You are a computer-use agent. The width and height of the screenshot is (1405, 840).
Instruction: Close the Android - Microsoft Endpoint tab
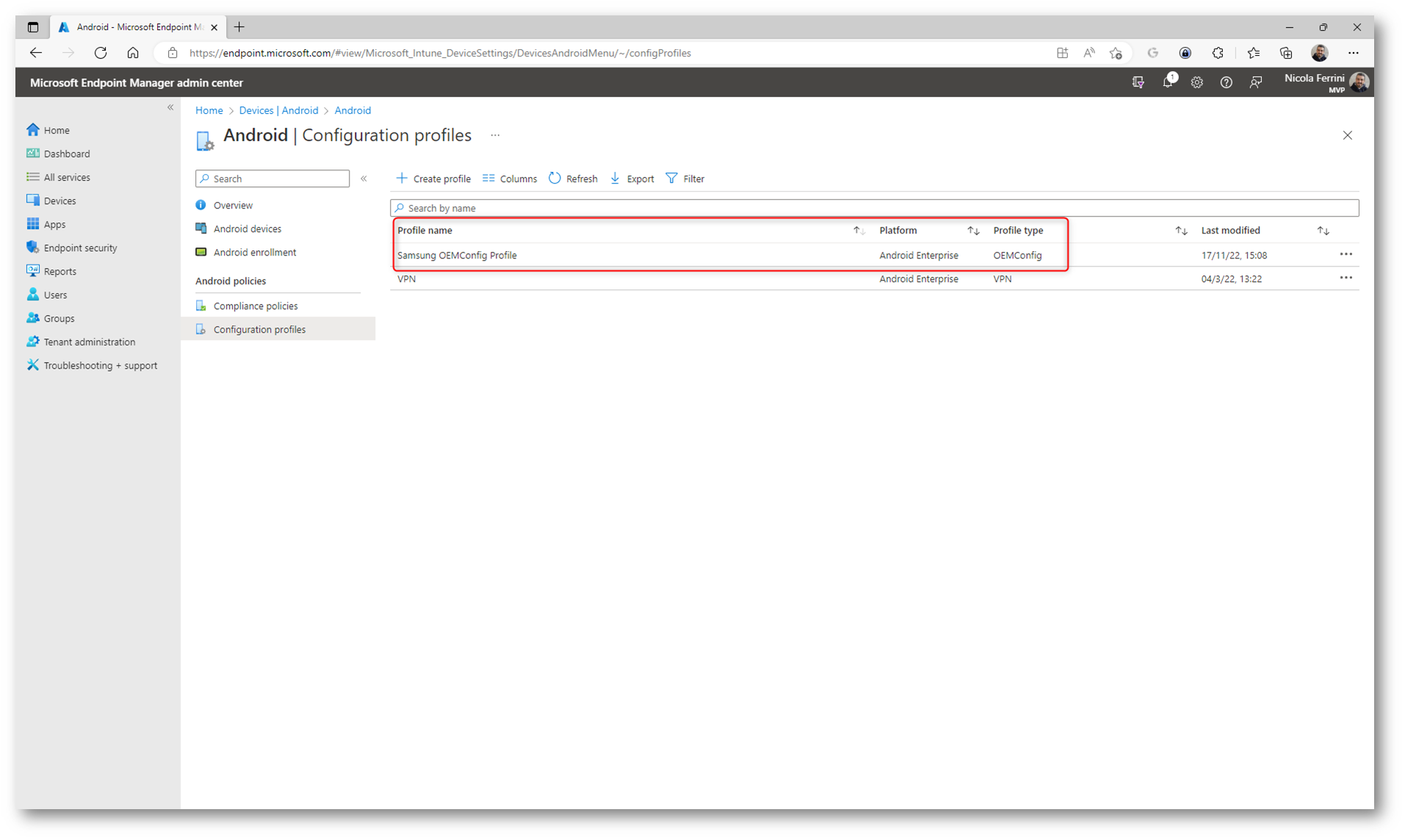point(214,27)
